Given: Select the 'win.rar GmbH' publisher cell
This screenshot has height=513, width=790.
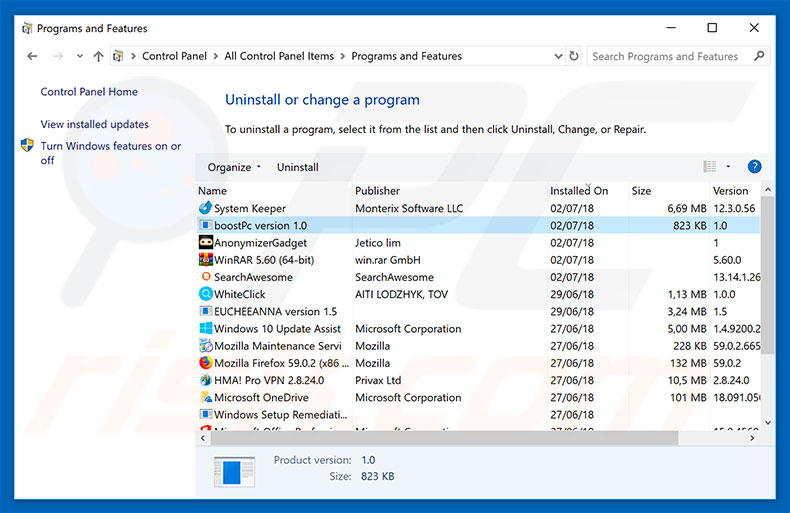Looking at the screenshot, I should (x=388, y=260).
